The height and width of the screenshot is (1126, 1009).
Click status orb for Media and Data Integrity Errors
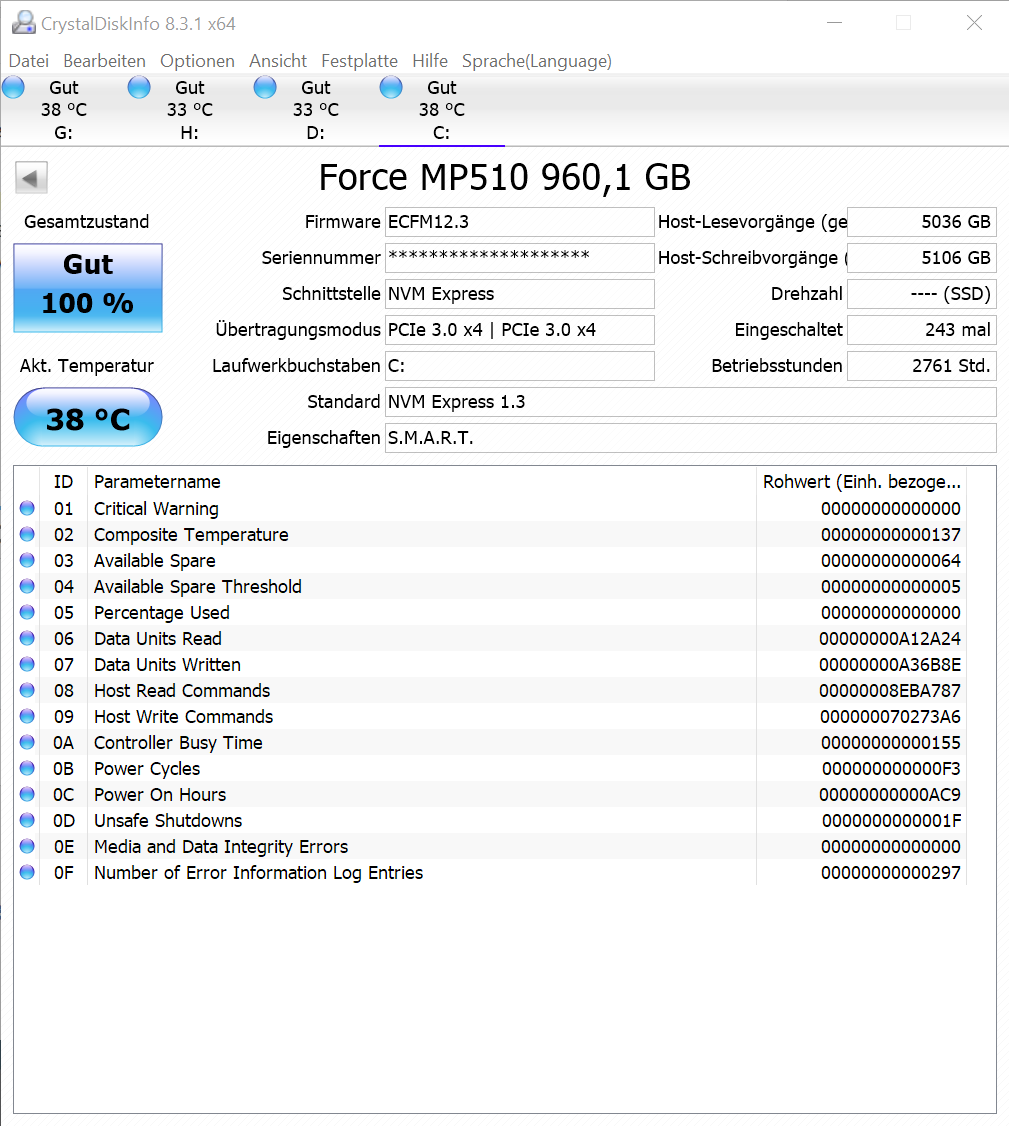point(27,846)
